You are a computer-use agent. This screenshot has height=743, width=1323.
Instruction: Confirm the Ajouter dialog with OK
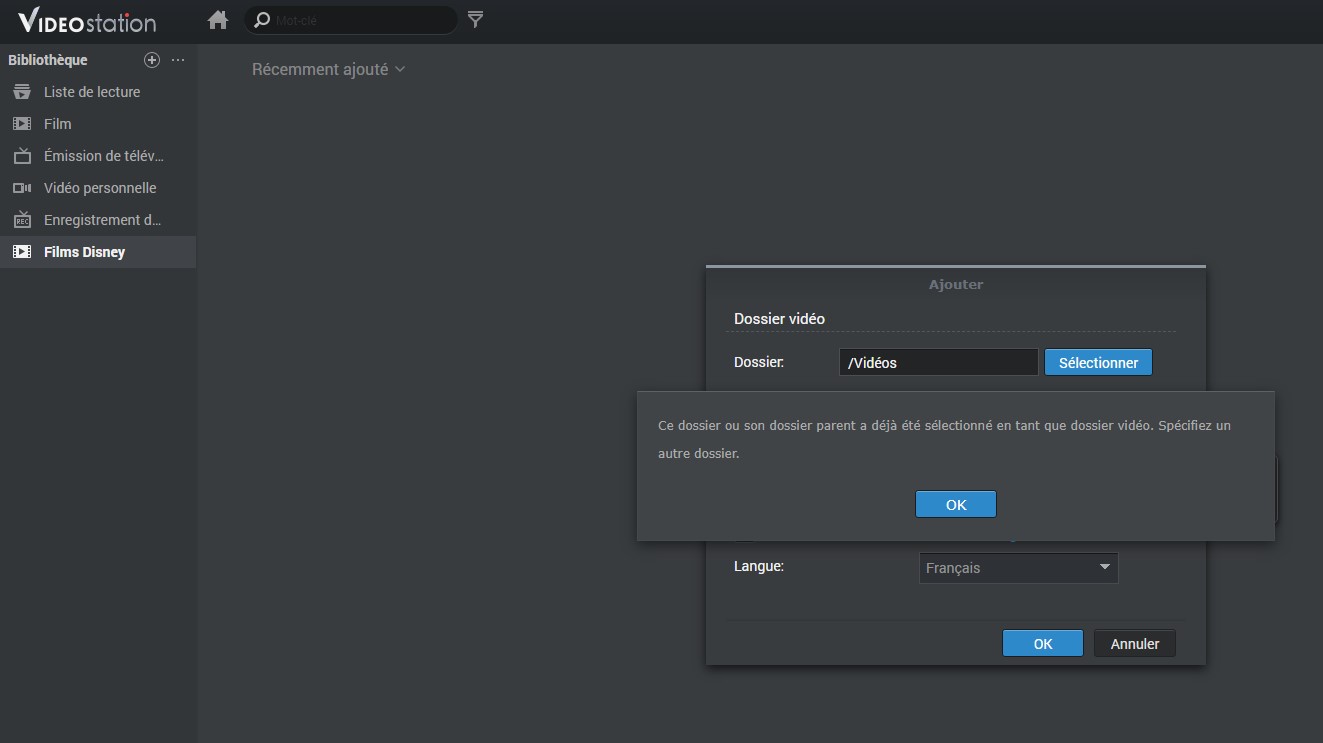(1042, 644)
